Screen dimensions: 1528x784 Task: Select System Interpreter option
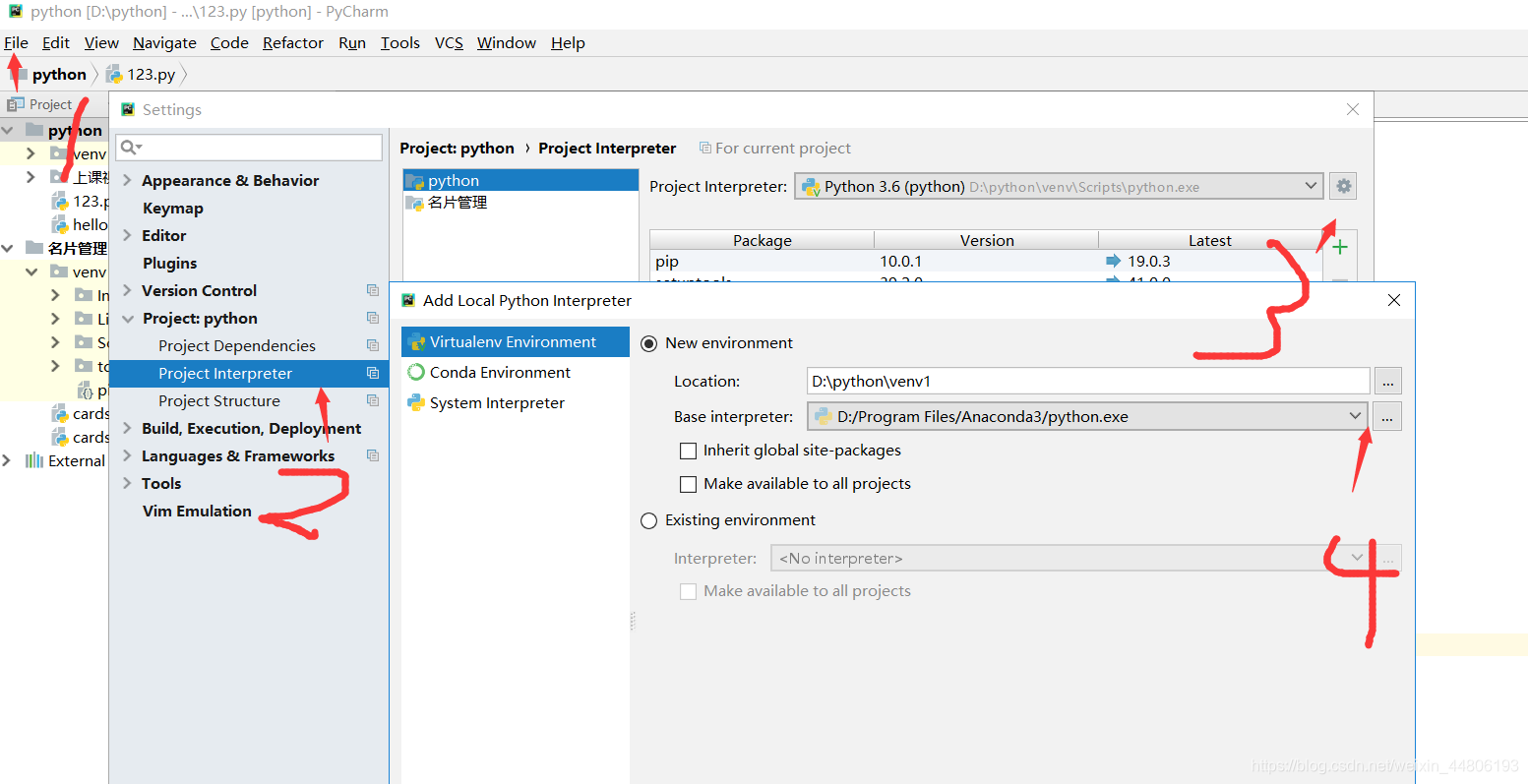pyautogui.click(x=516, y=403)
